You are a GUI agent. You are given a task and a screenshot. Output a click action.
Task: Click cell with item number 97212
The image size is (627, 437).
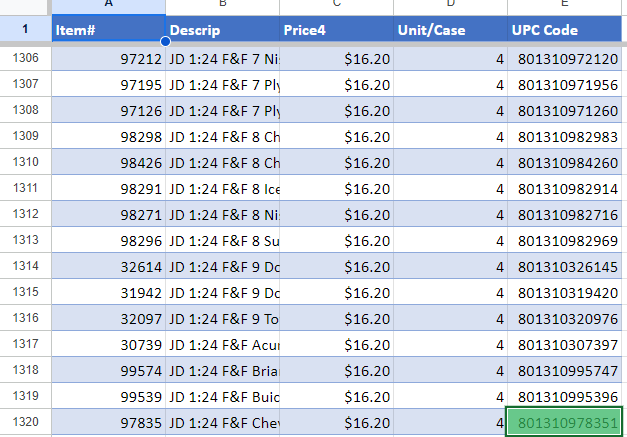[x=108, y=59]
